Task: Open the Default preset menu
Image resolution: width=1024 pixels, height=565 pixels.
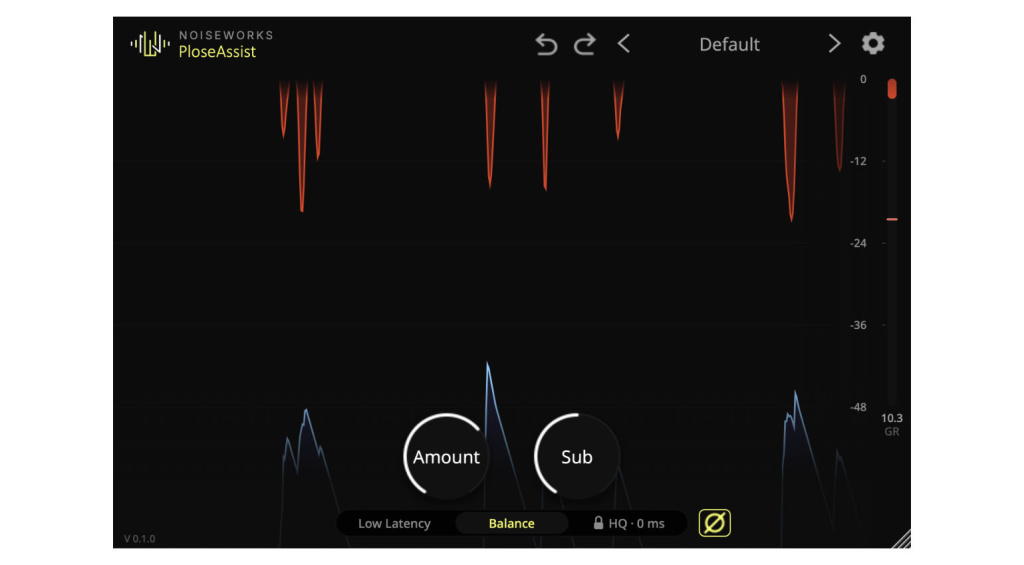Action: point(729,44)
